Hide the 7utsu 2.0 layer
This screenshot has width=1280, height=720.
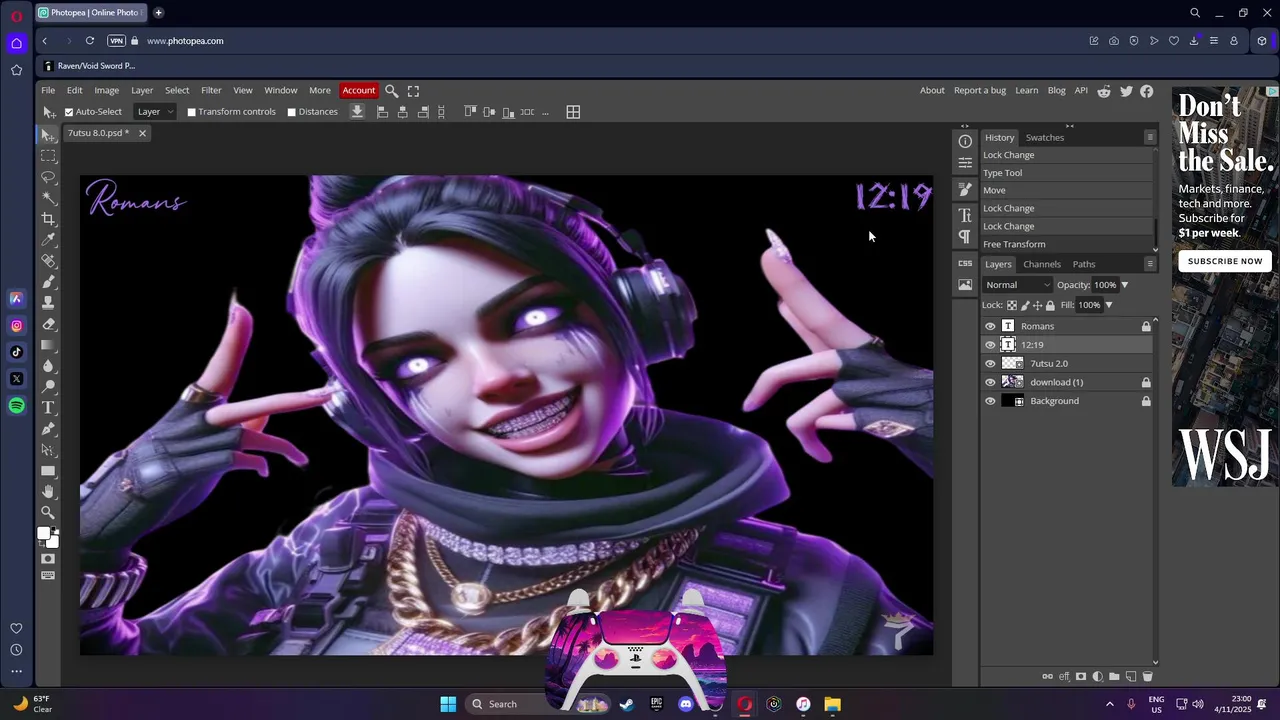click(x=990, y=364)
